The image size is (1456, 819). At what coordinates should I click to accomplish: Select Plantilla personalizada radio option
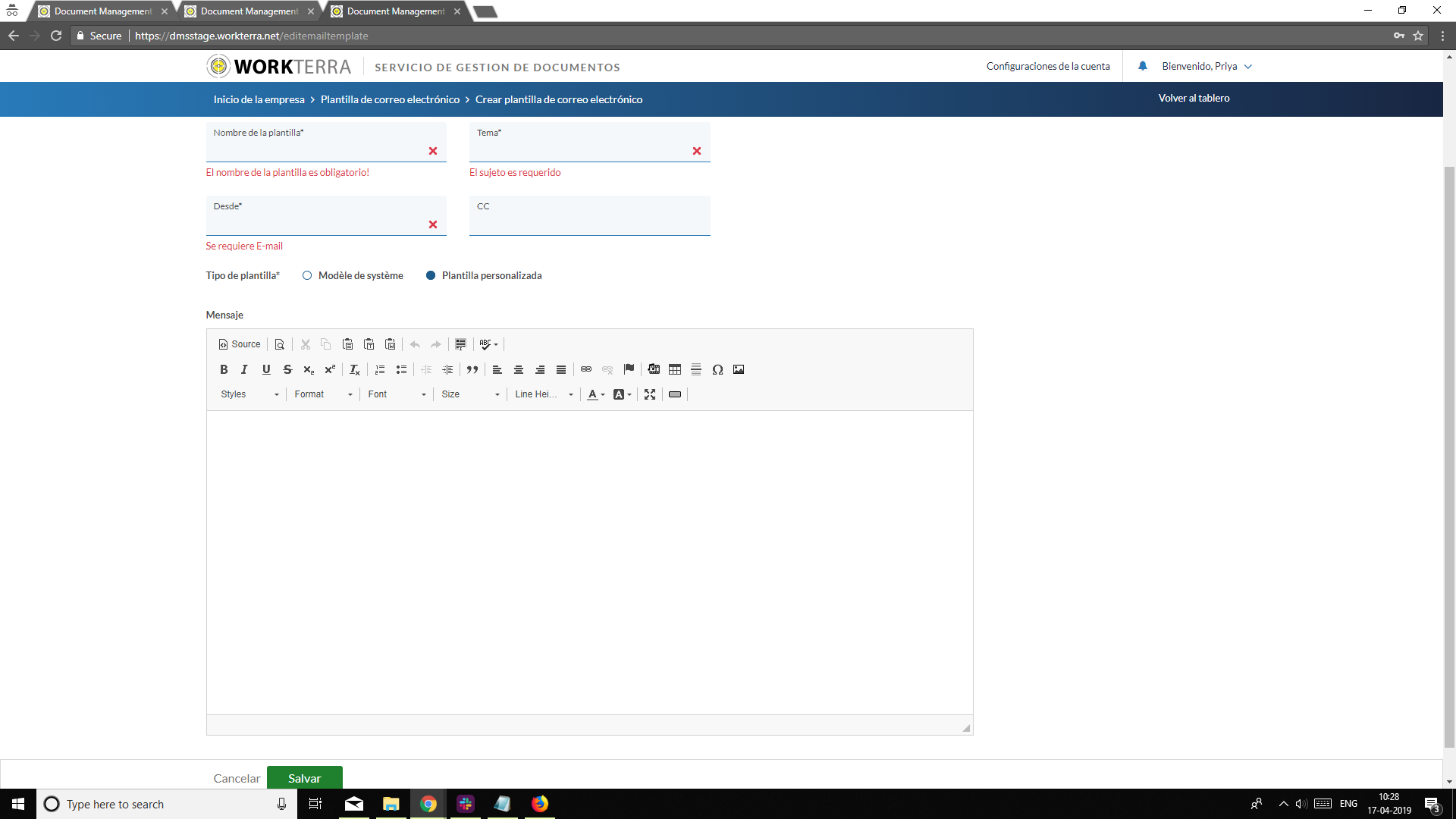[431, 275]
